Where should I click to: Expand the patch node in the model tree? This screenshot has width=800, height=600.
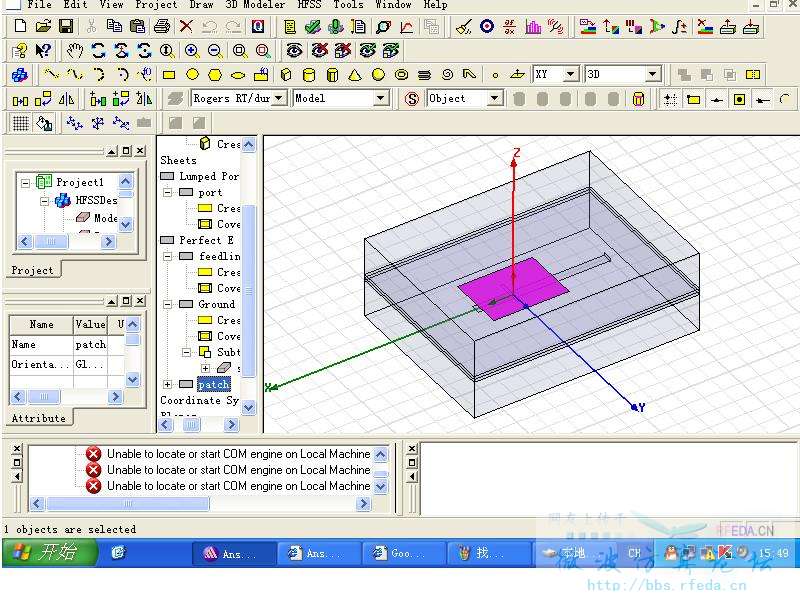[168, 384]
